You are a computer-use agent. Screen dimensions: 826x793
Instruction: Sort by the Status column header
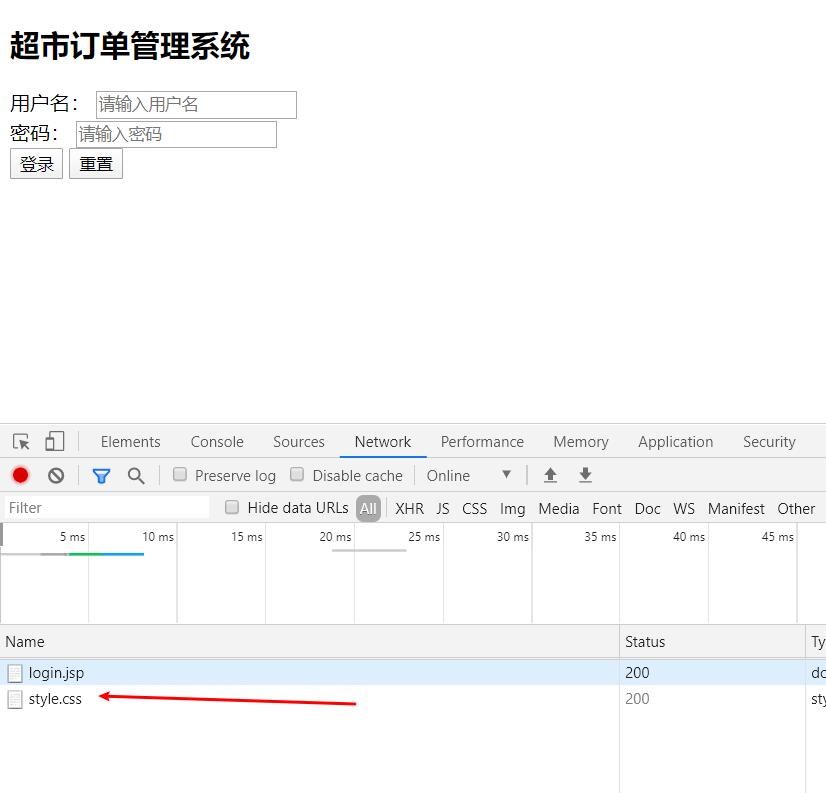tap(712, 641)
